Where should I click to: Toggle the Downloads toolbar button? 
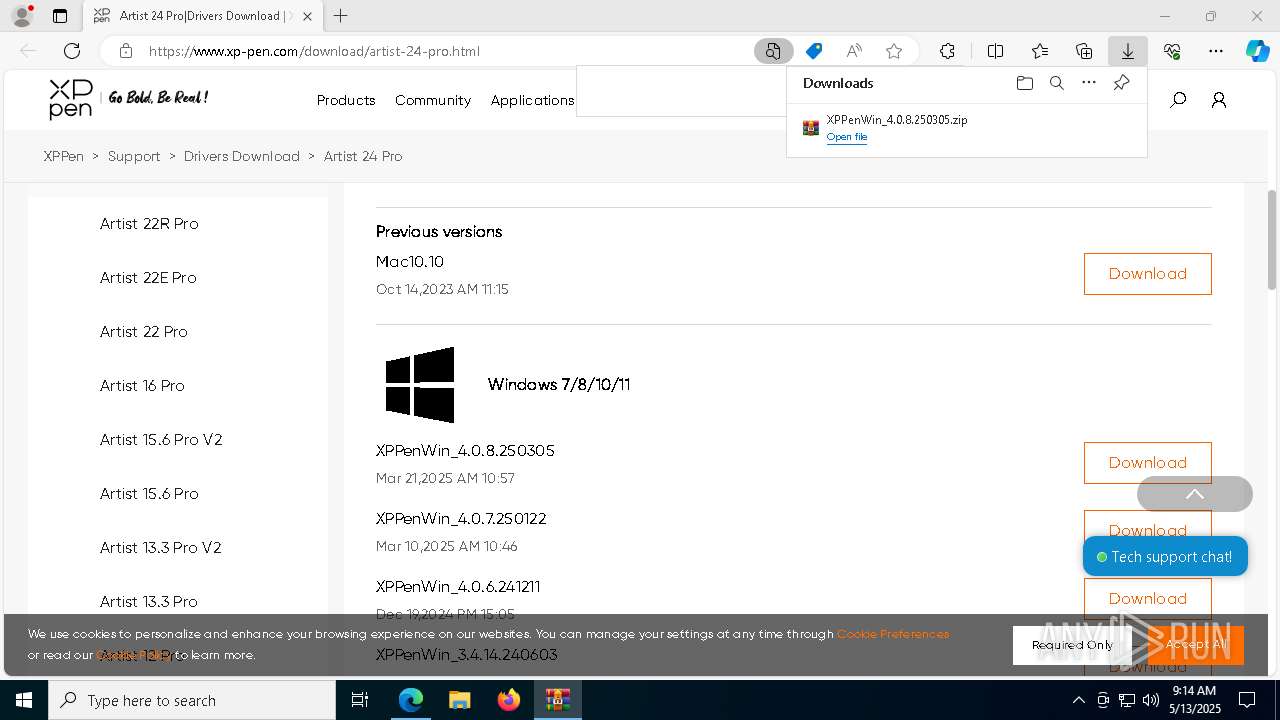pyautogui.click(x=1127, y=51)
